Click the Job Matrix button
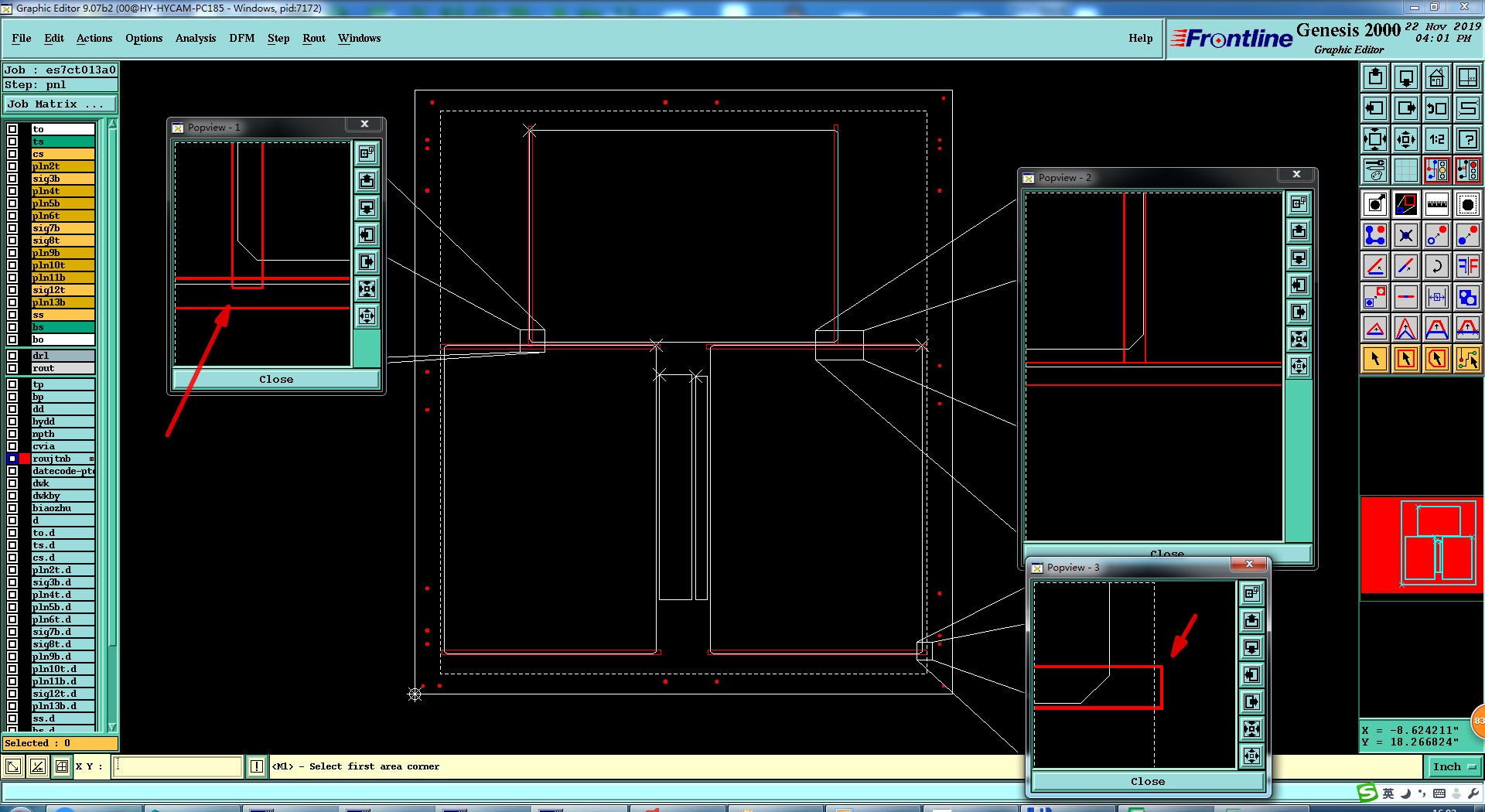This screenshot has width=1485, height=812. click(x=60, y=104)
